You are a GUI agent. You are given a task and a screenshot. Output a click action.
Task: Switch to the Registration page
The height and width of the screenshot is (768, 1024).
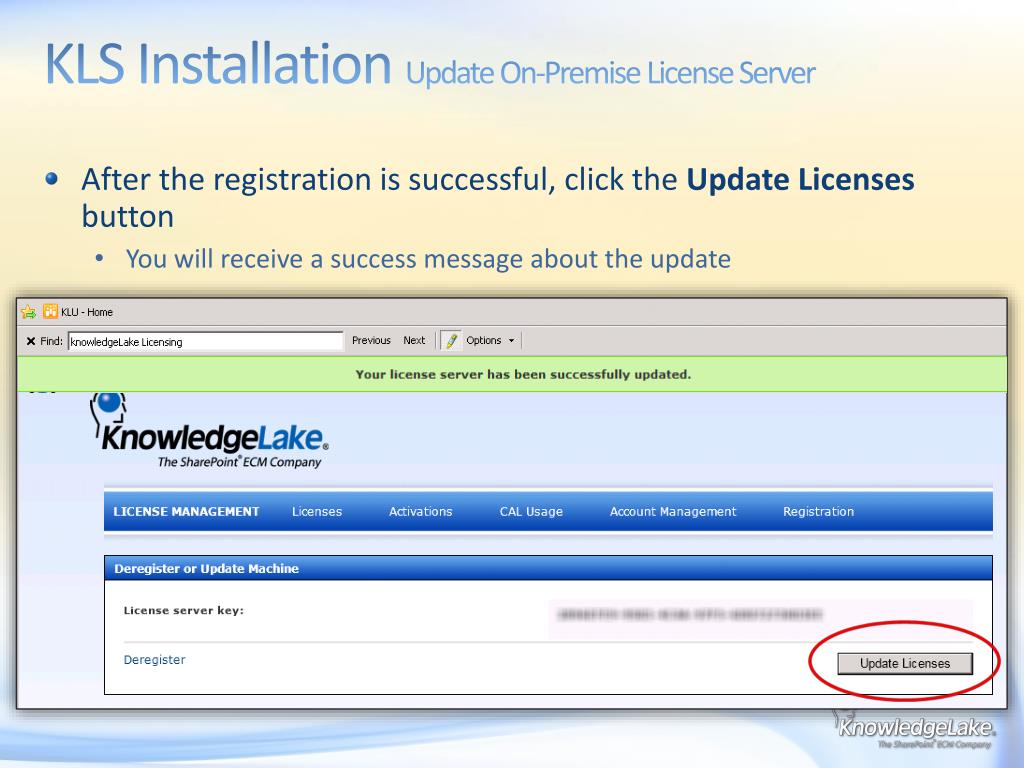818,511
